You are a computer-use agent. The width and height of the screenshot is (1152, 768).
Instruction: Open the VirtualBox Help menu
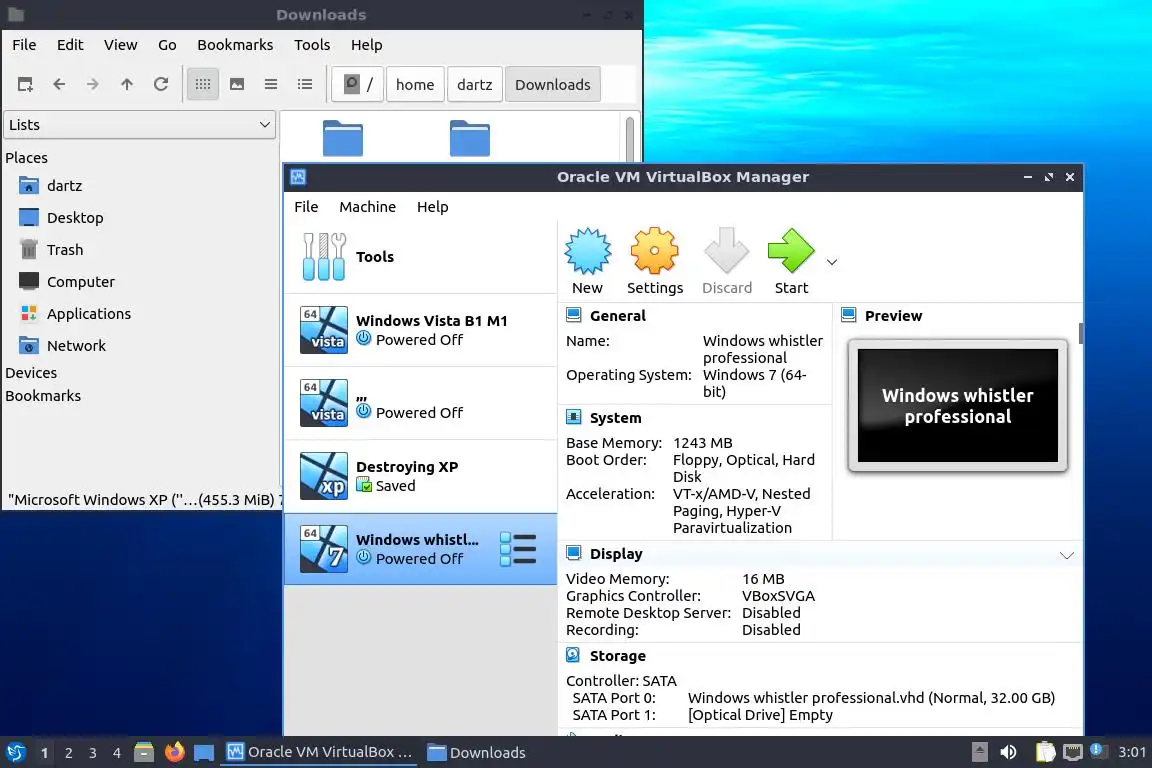coord(433,207)
